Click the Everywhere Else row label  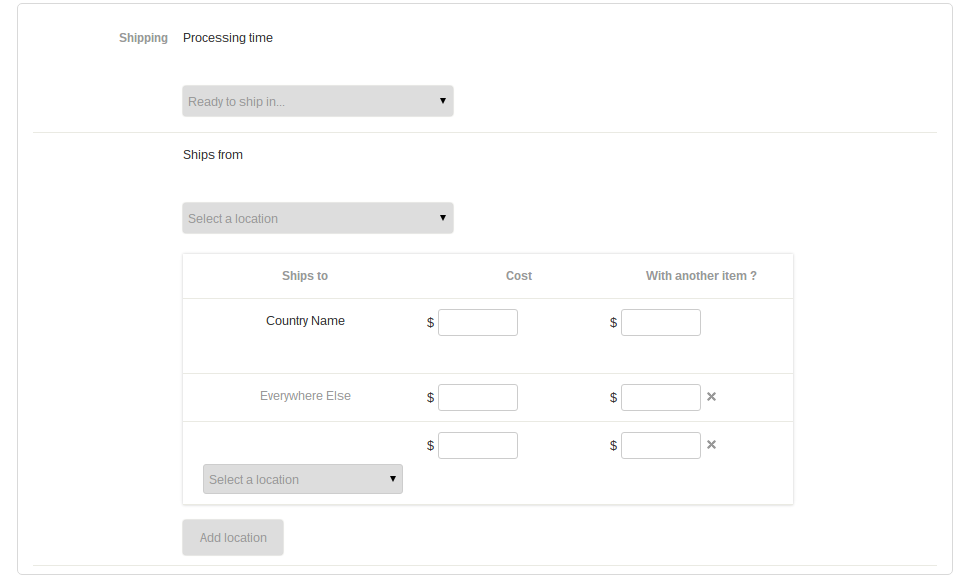(305, 396)
